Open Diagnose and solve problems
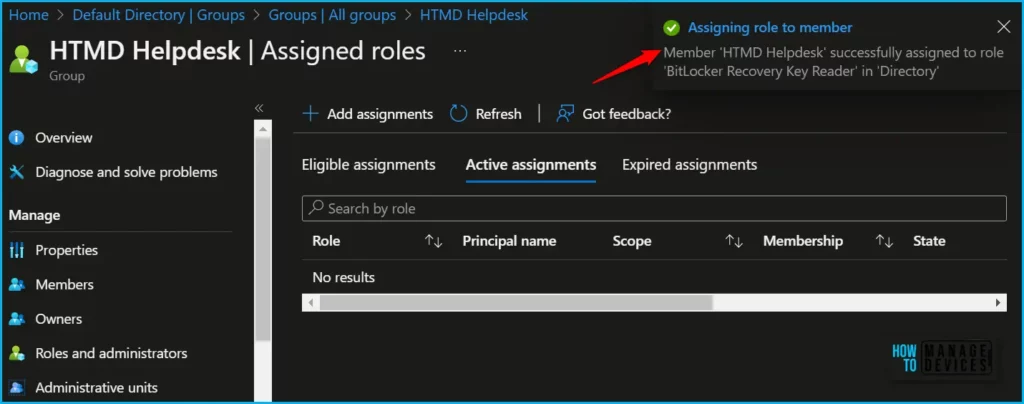The width and height of the screenshot is (1024, 404). 126,172
